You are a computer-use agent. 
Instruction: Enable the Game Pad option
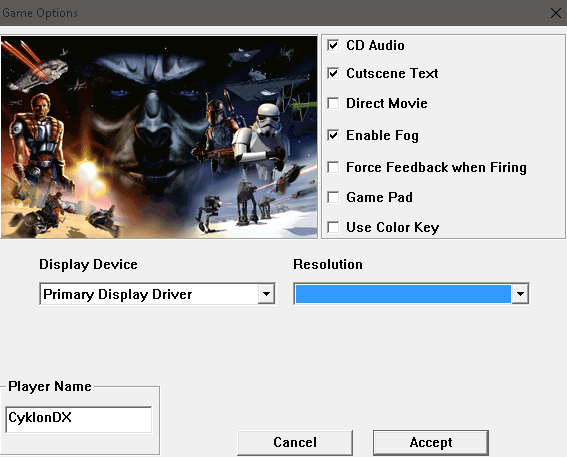point(333,197)
